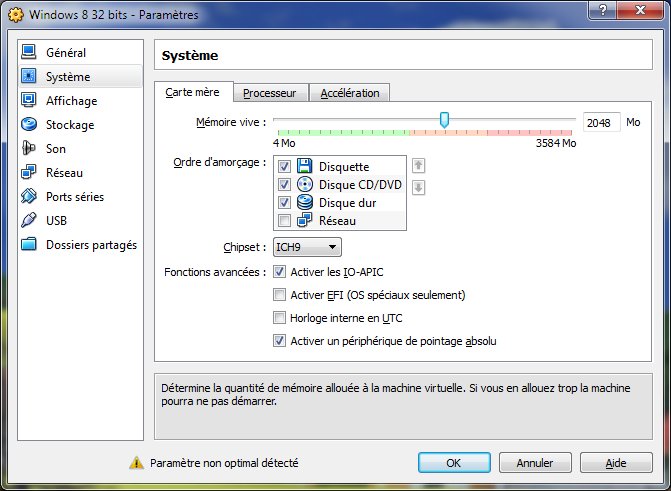
Task: Enable Réseau boot checkbox
Action: 284,221
